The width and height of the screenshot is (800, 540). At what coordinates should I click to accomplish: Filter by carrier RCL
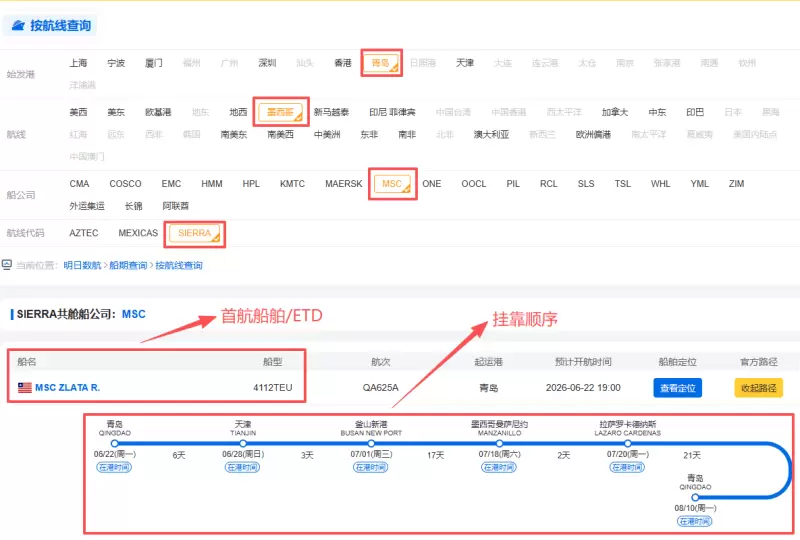coord(549,184)
